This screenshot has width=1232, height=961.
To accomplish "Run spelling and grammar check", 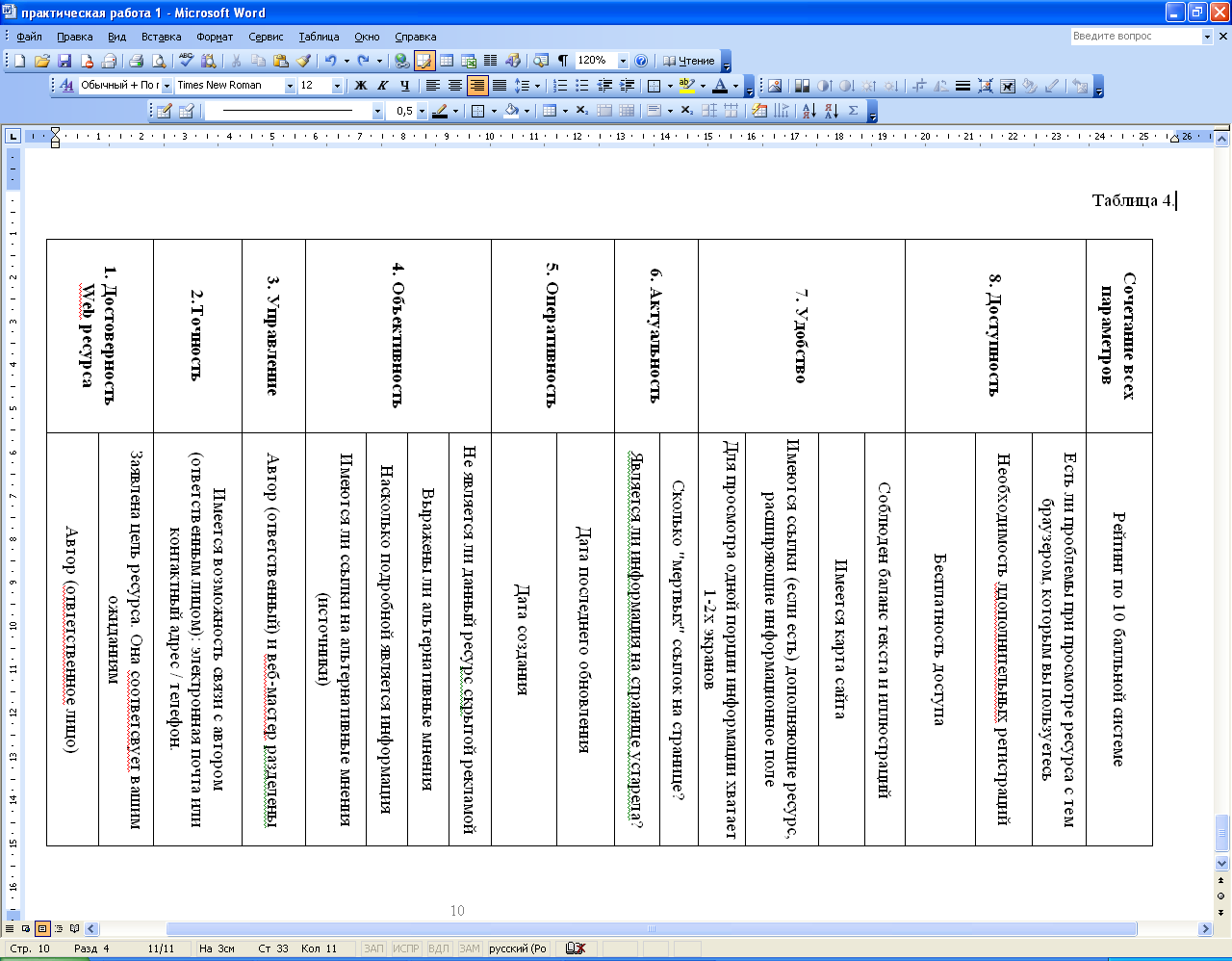I will [187, 61].
